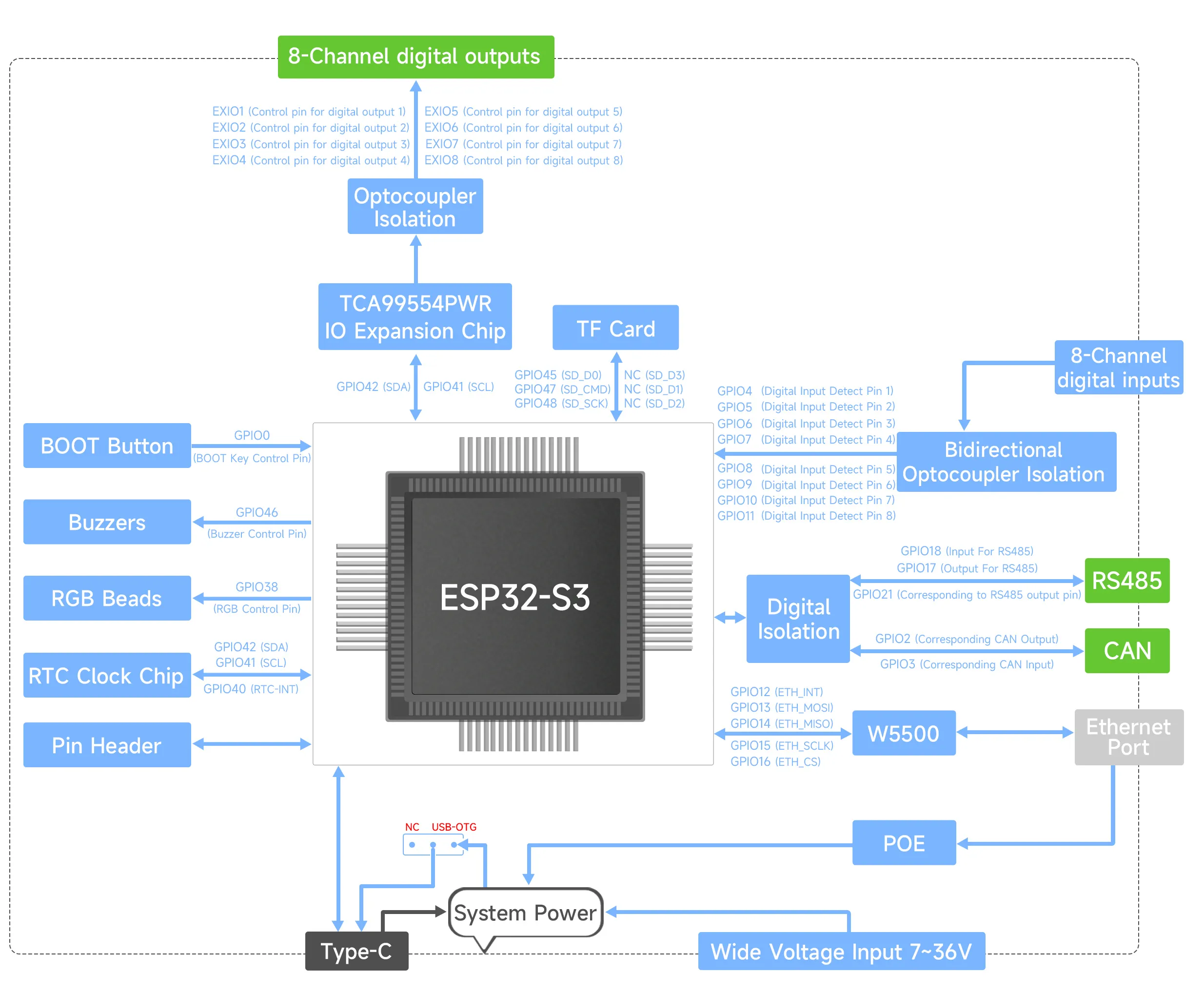The height and width of the screenshot is (992, 1204).
Task: Click the Wide Voltage Input 7~36V block
Action: 842,952
